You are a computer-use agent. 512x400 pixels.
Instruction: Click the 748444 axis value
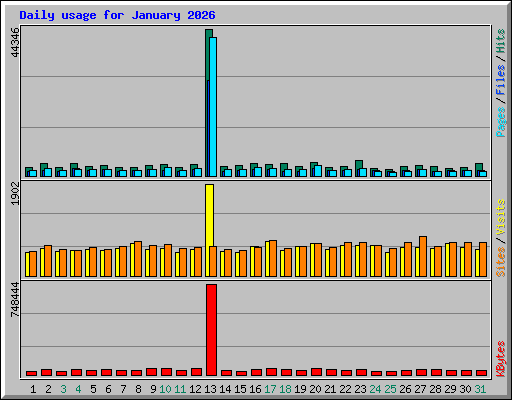click(x=15, y=299)
